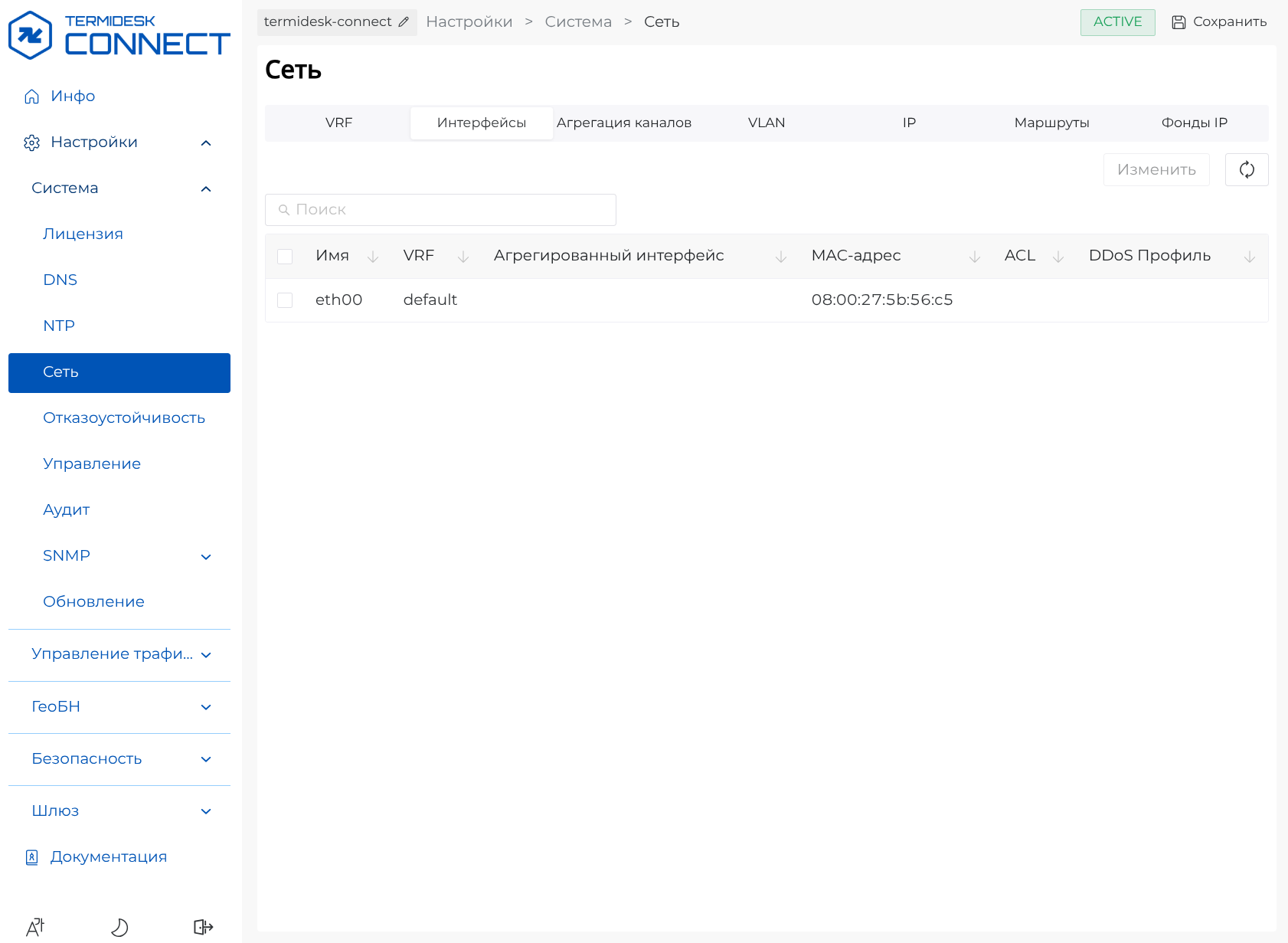Check the select-all header checkbox
Viewport: 1288px width, 943px height.
coord(285,257)
